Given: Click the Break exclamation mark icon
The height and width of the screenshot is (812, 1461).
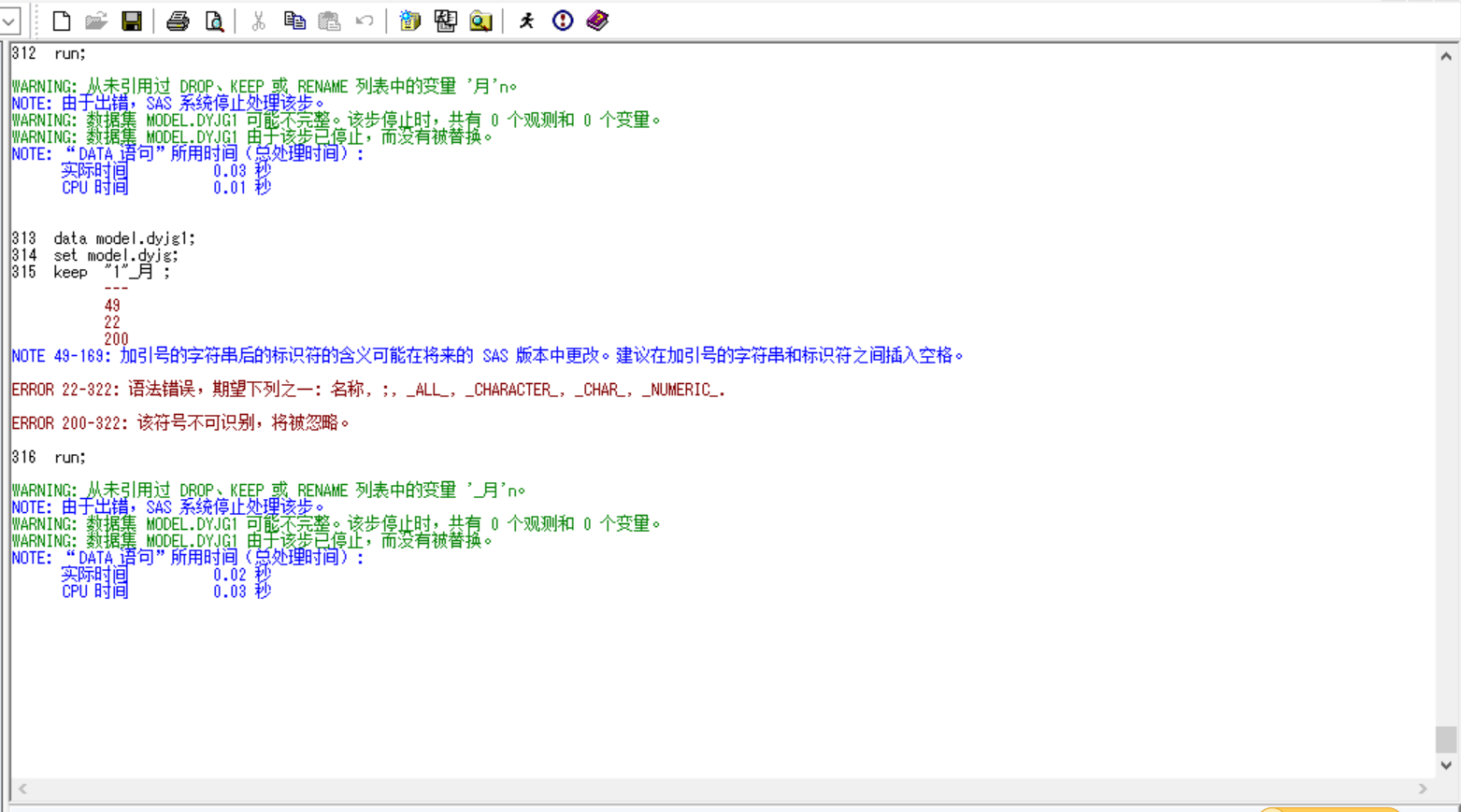Looking at the screenshot, I should [x=563, y=21].
